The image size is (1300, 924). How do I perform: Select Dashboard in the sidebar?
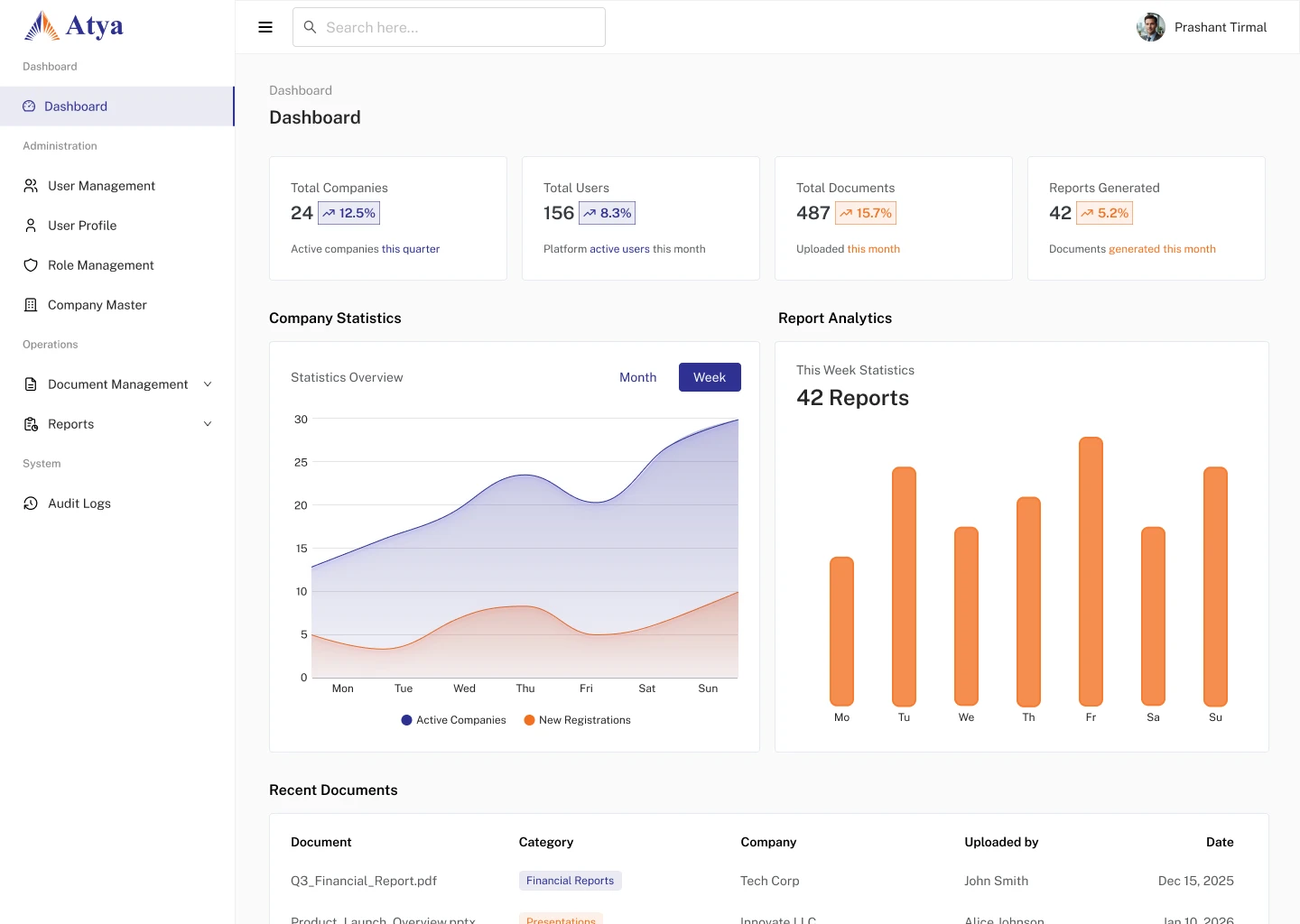(x=117, y=106)
